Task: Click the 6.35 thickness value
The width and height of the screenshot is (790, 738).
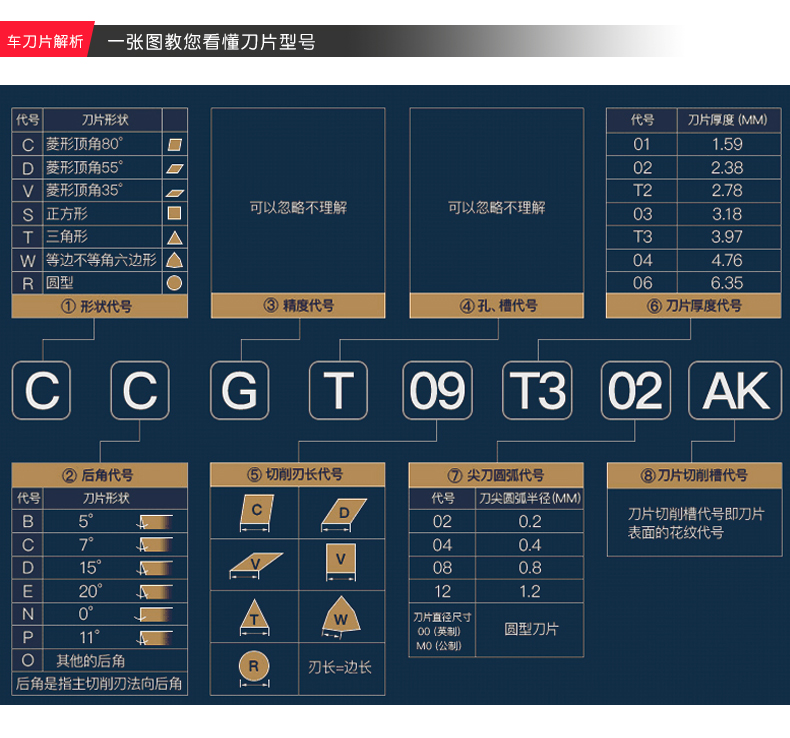Action: 728,283
